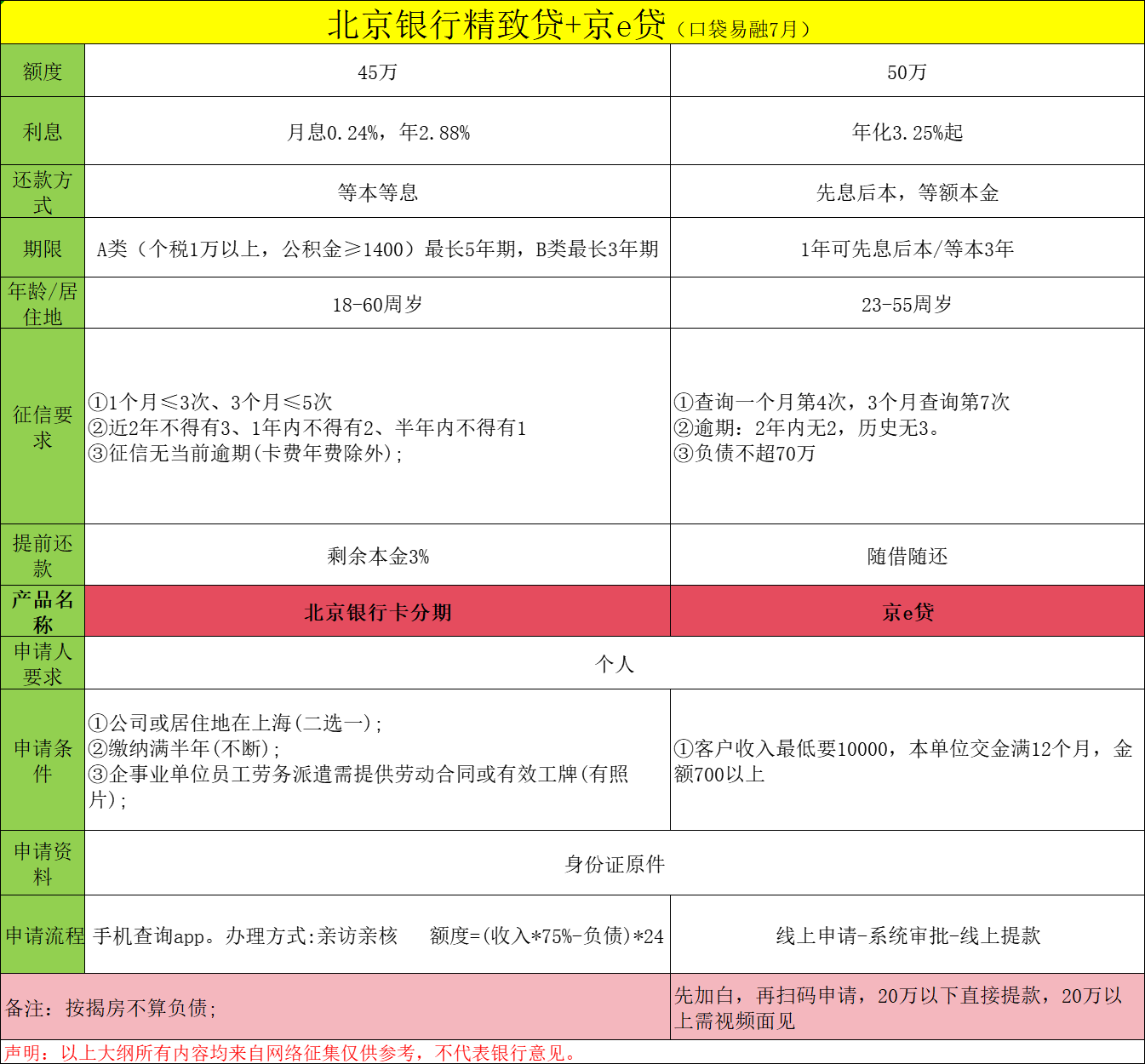The height and width of the screenshot is (1064, 1145).
Task: Click the title '北京银行精致贷+京e贷'
Action: click(x=496, y=24)
